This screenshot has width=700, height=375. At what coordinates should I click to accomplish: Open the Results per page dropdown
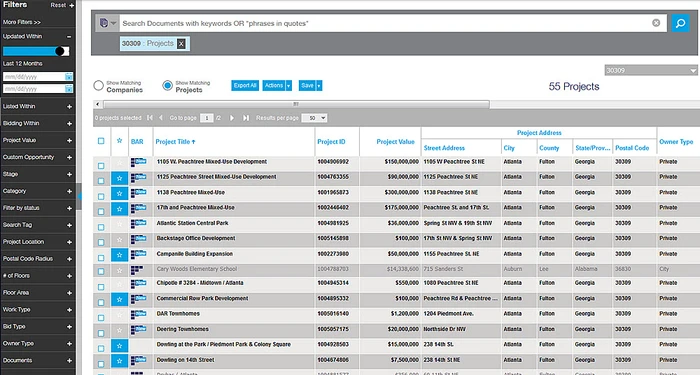[x=314, y=118]
